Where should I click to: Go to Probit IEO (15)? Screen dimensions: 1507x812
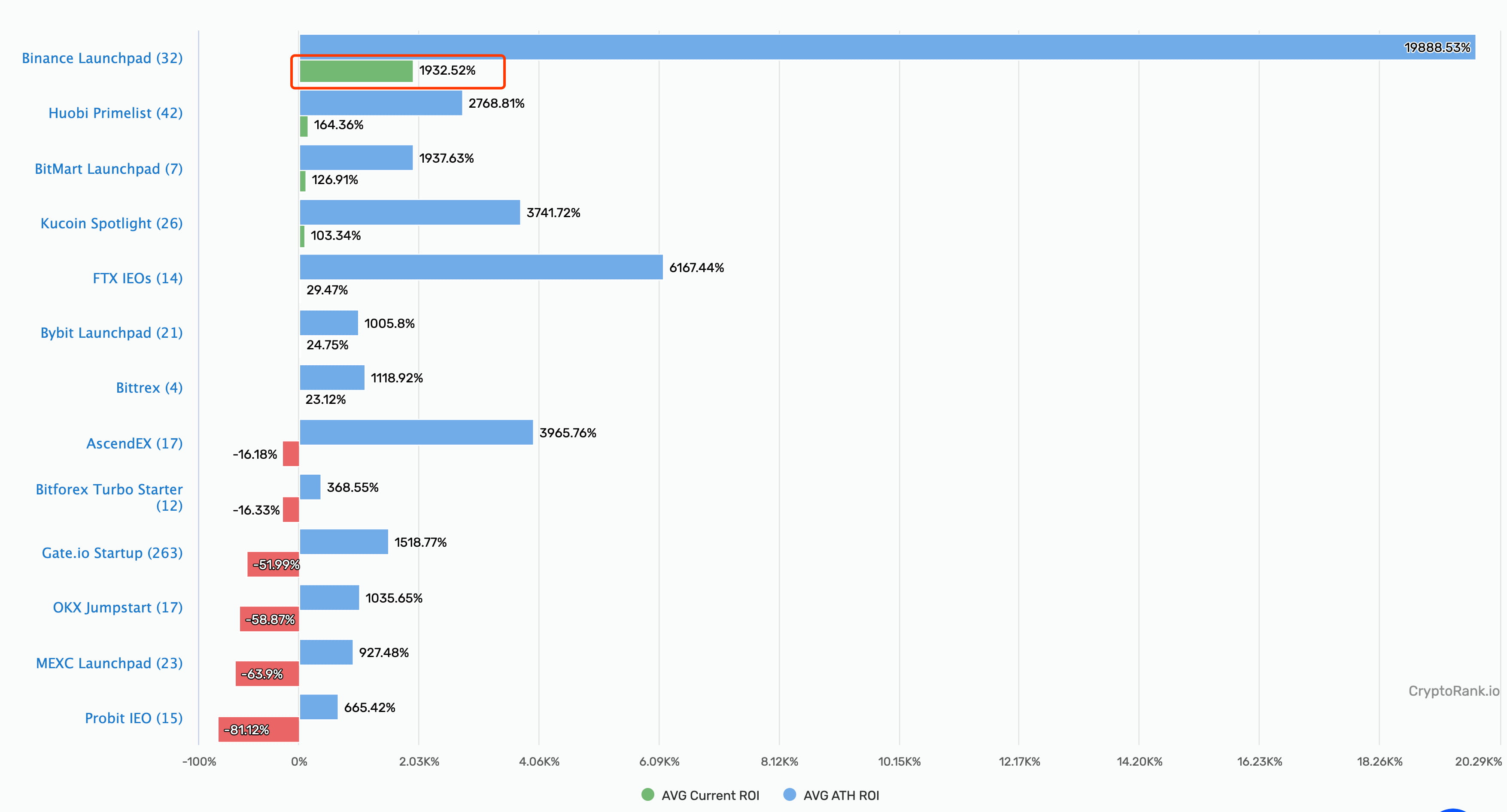coord(134,718)
